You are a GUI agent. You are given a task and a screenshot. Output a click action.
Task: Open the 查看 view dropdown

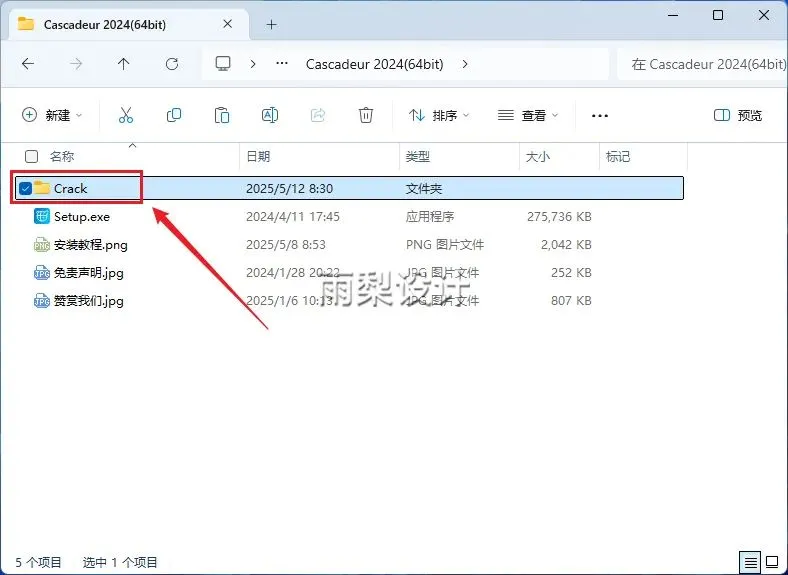pyautogui.click(x=528, y=115)
